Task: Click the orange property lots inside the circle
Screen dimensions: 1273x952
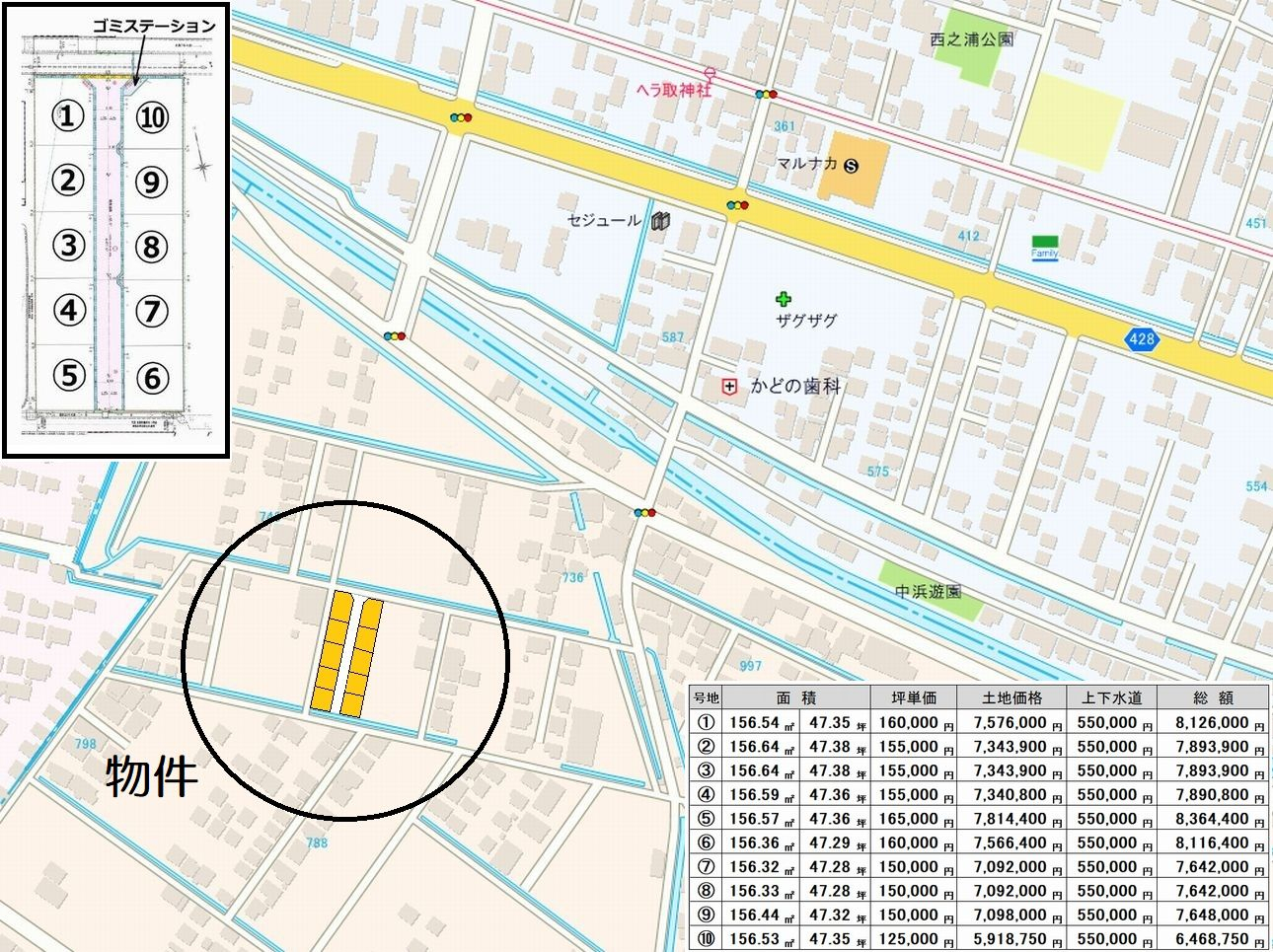Action: click(x=346, y=655)
